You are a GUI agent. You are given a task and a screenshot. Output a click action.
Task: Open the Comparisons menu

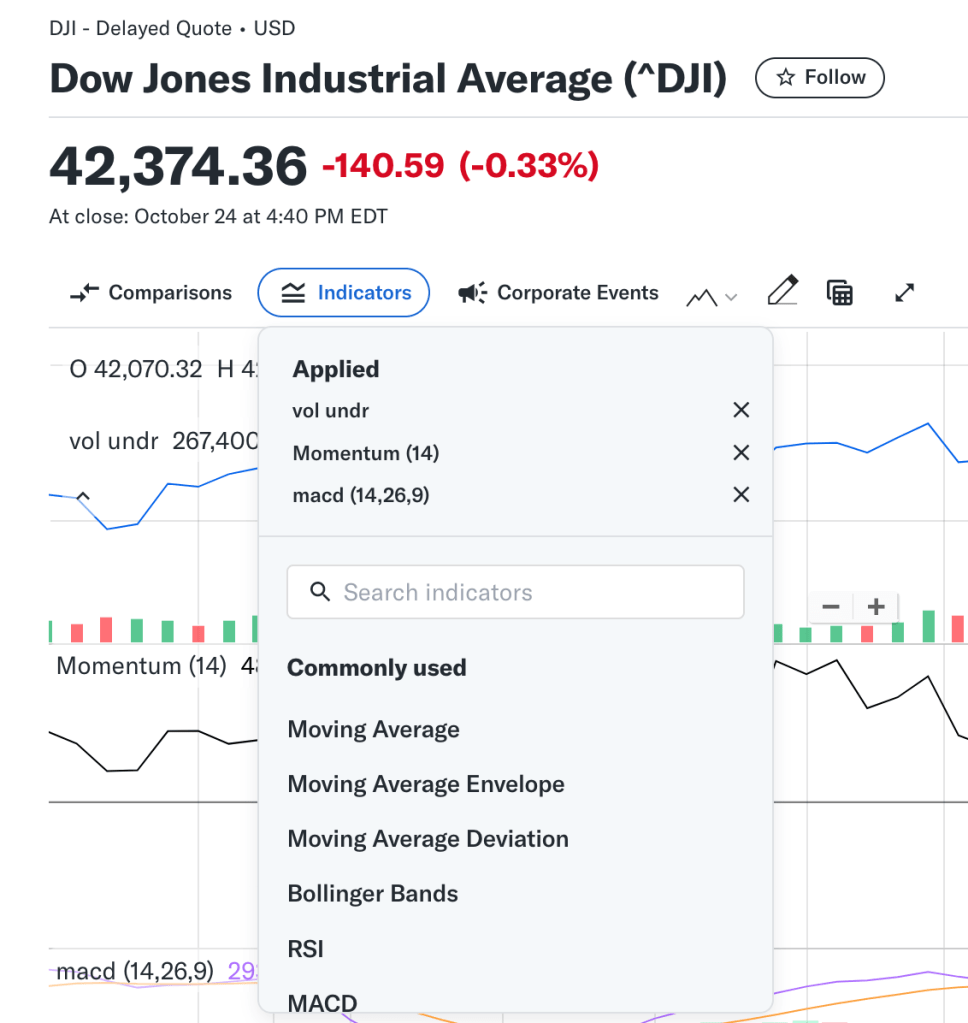coord(150,293)
